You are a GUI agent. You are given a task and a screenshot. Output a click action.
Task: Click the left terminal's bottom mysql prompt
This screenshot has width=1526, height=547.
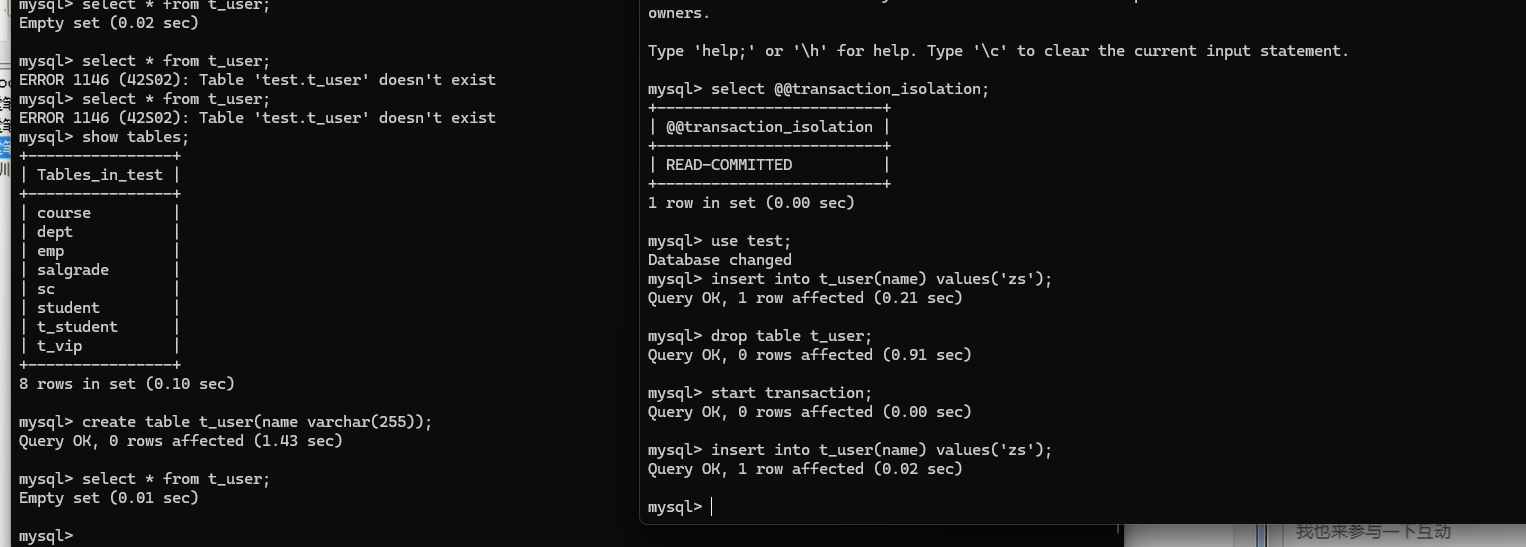coord(46,536)
